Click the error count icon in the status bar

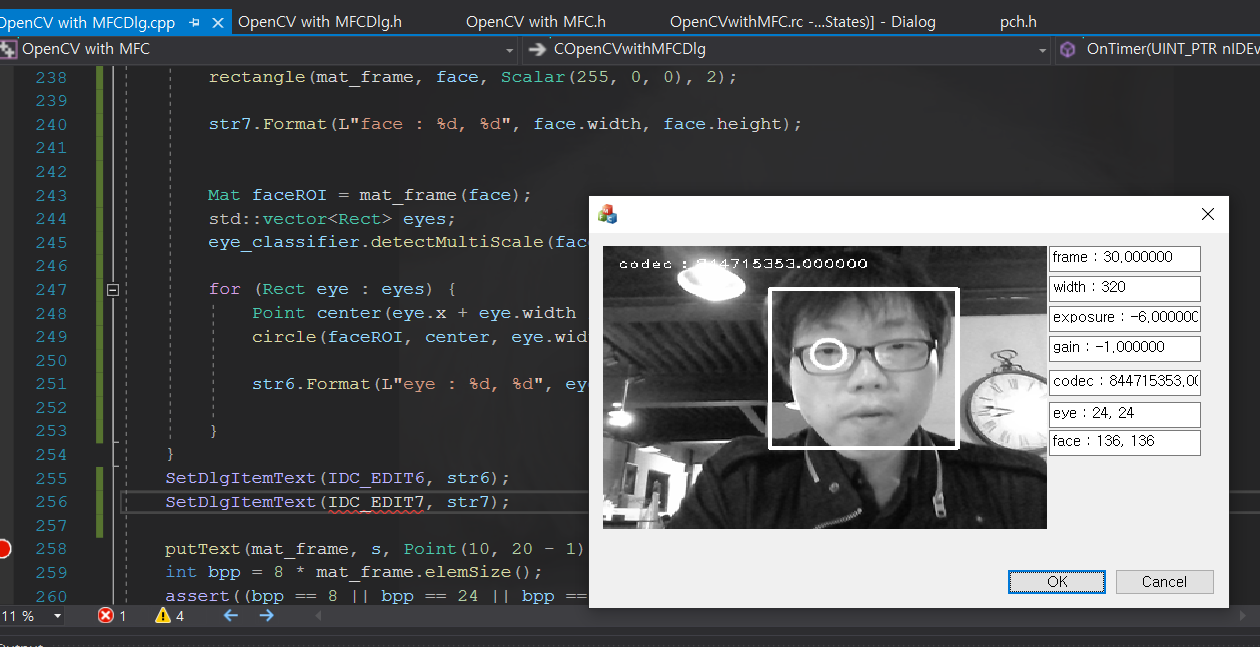coord(107,616)
